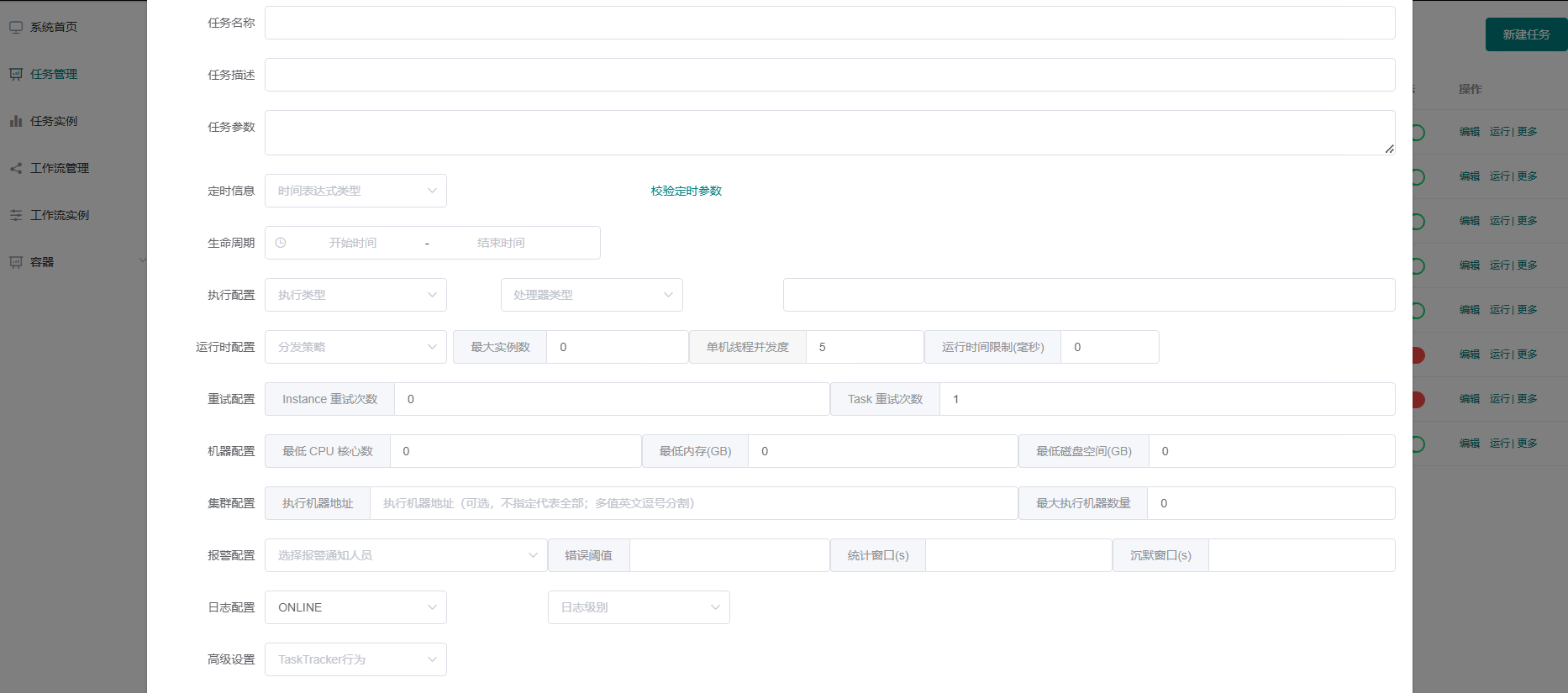Open the 执行类型 dropdown
Screen dimensions: 1568x693
click(x=355, y=295)
